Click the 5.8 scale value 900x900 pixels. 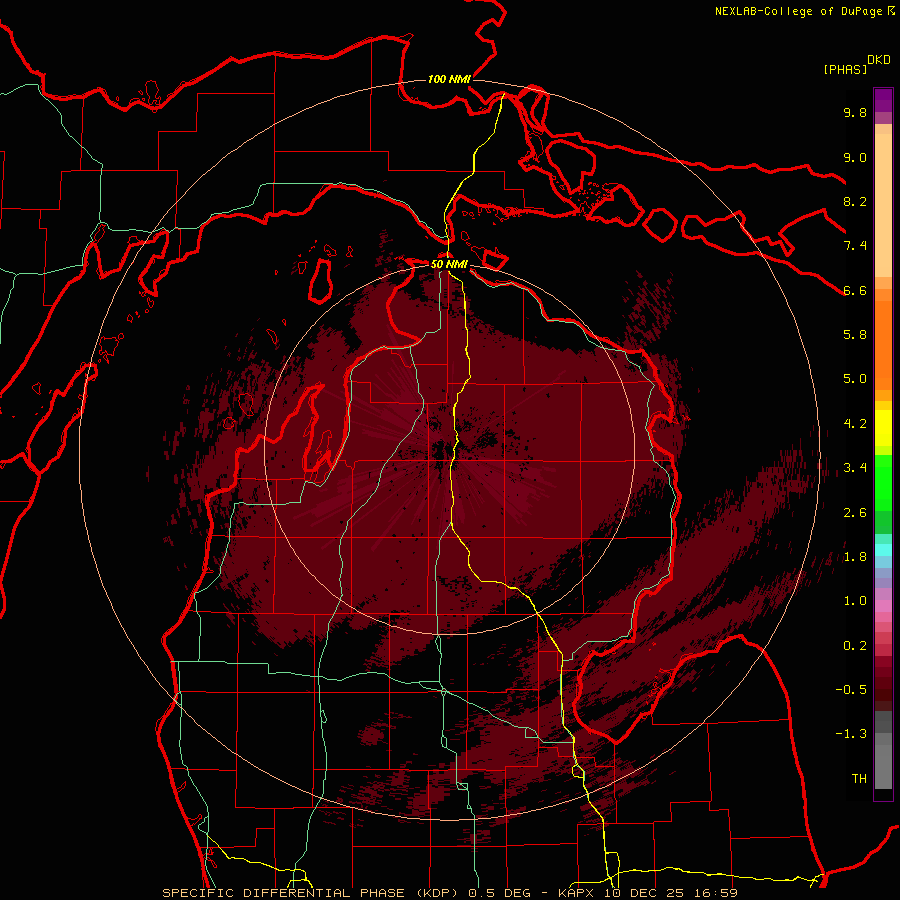[855, 335]
